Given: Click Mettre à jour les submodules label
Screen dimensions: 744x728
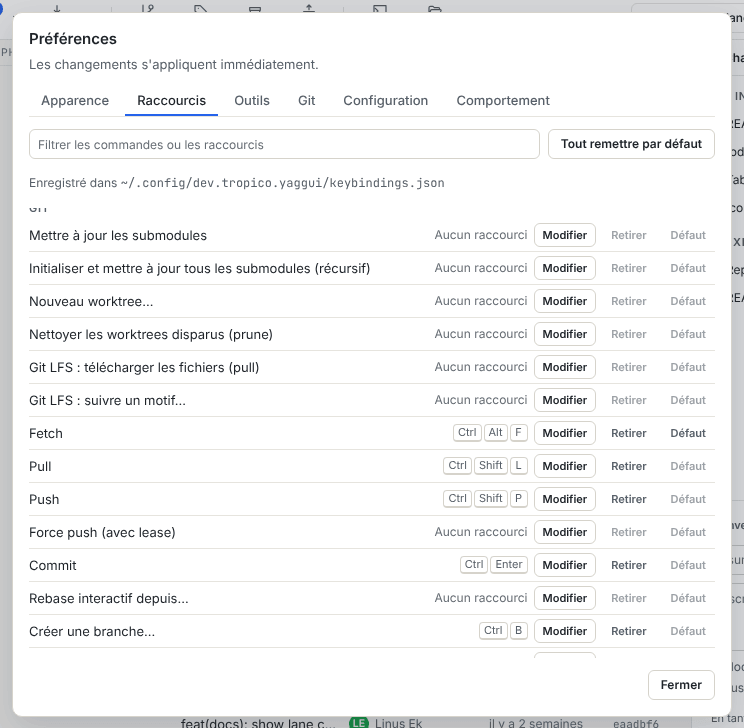Looking at the screenshot, I should [118, 236].
